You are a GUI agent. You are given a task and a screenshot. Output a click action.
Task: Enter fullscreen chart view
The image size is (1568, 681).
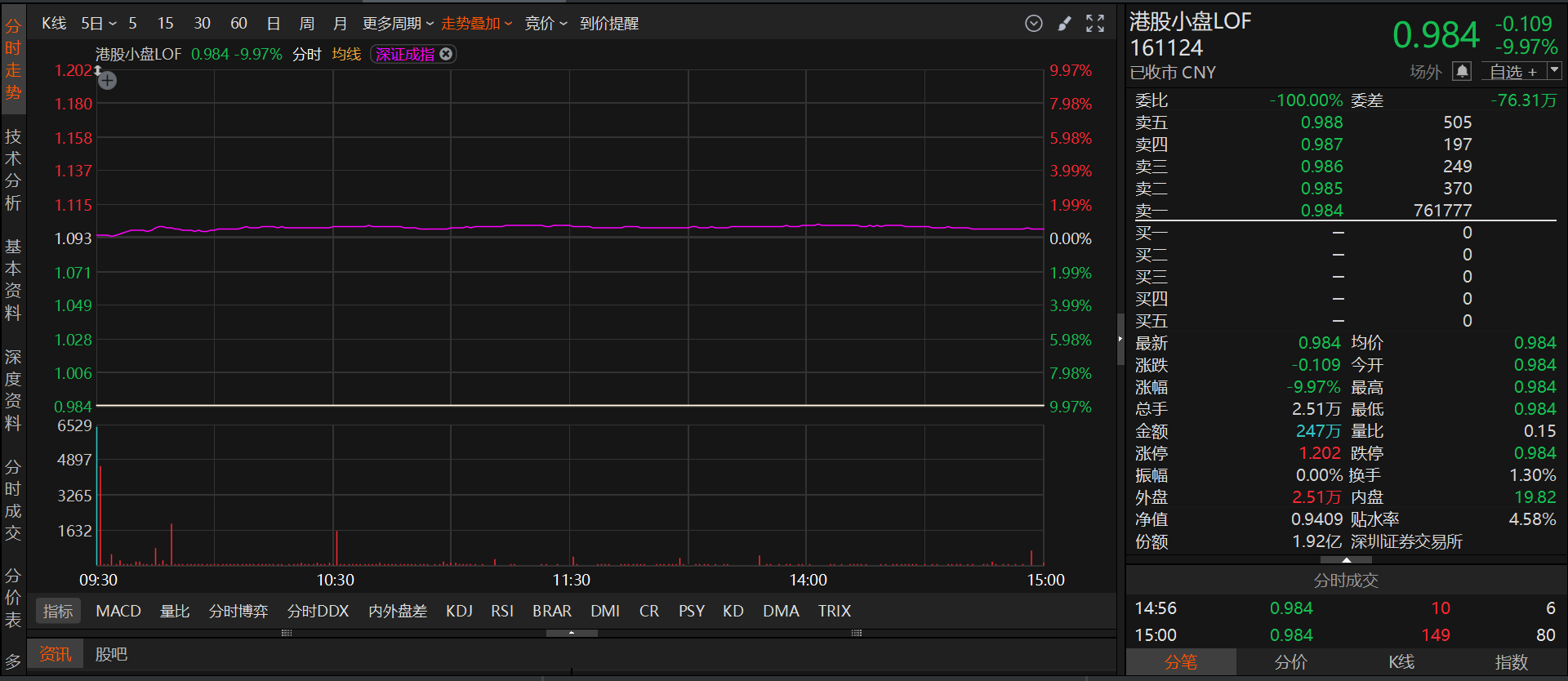click(x=1095, y=24)
